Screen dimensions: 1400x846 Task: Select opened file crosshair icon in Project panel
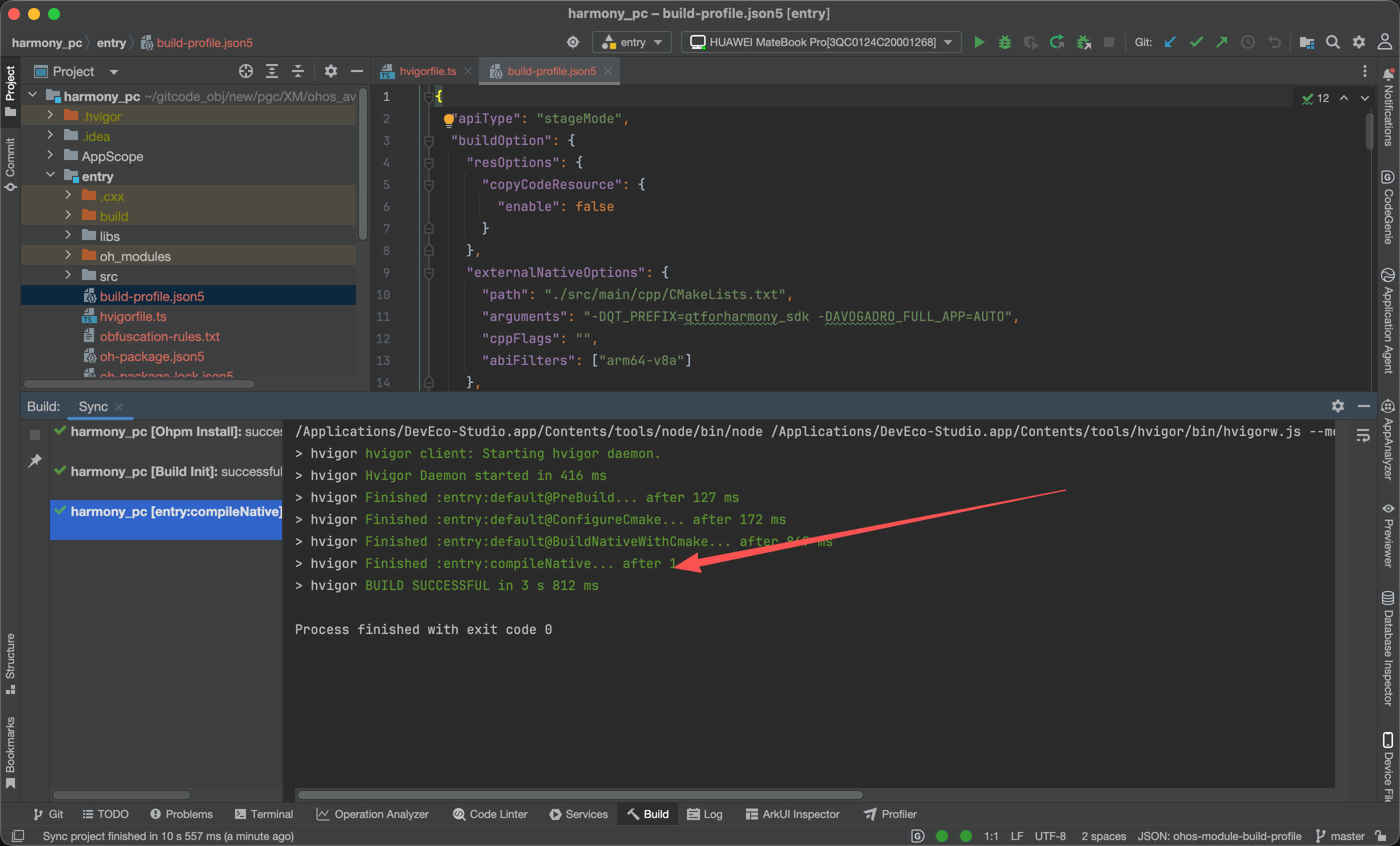click(x=245, y=71)
